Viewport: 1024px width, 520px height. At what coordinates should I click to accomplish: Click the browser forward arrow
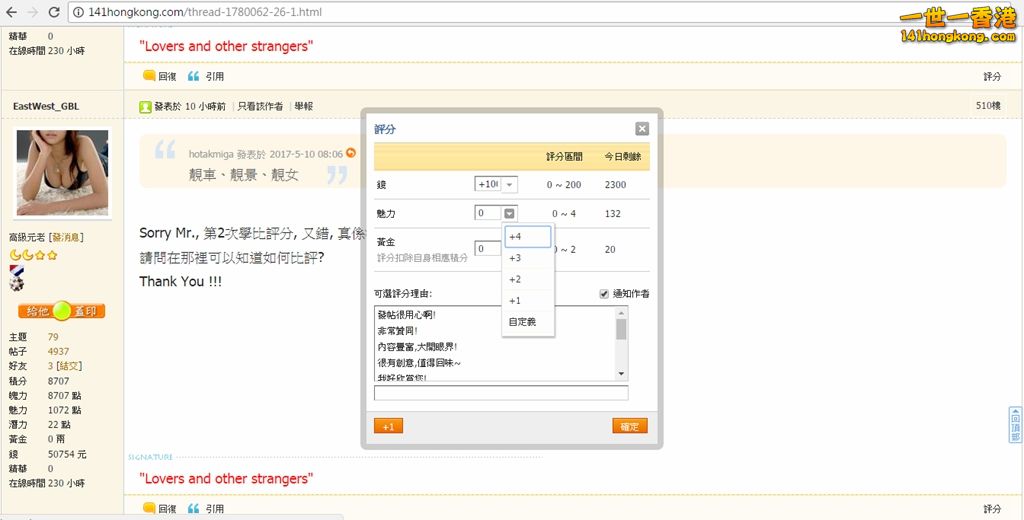pyautogui.click(x=34, y=12)
